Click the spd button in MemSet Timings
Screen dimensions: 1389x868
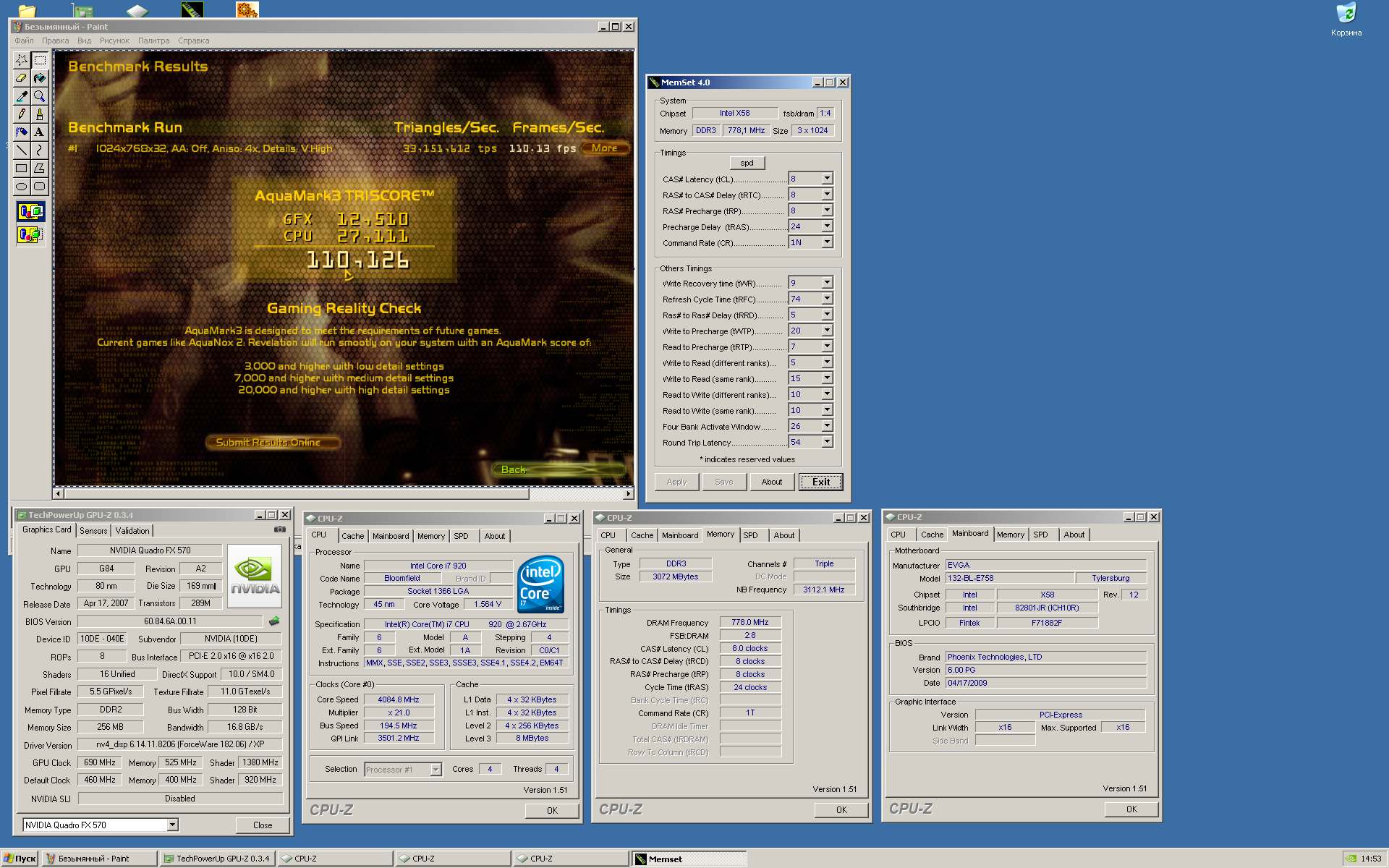pos(747,163)
